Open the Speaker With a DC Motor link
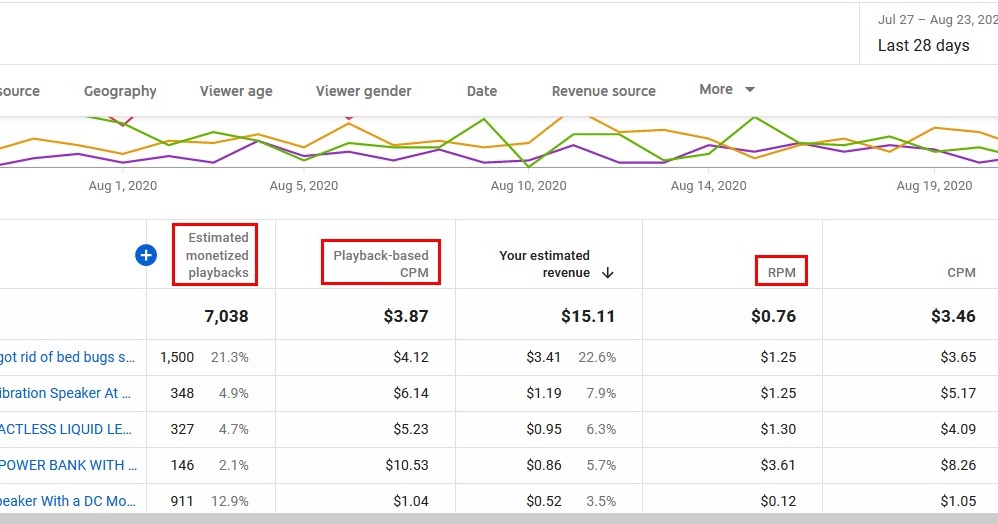998x524 pixels. click(x=68, y=501)
